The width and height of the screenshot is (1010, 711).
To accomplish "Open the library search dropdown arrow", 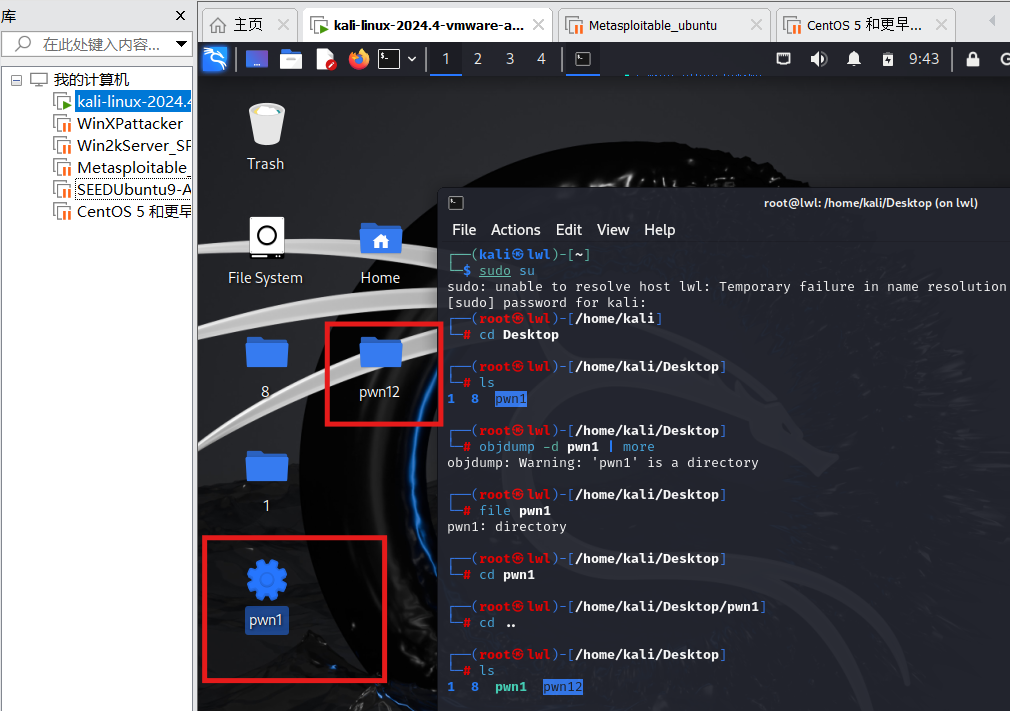I will click(x=182, y=44).
